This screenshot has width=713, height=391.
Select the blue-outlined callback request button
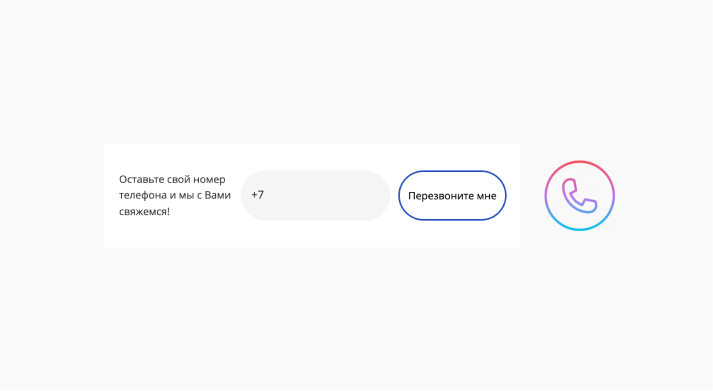coord(452,196)
